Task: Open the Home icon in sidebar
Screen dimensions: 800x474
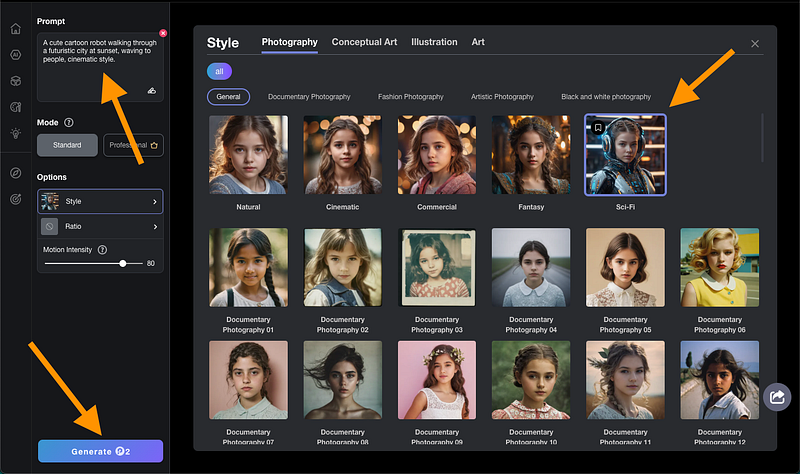Action: coord(15,29)
